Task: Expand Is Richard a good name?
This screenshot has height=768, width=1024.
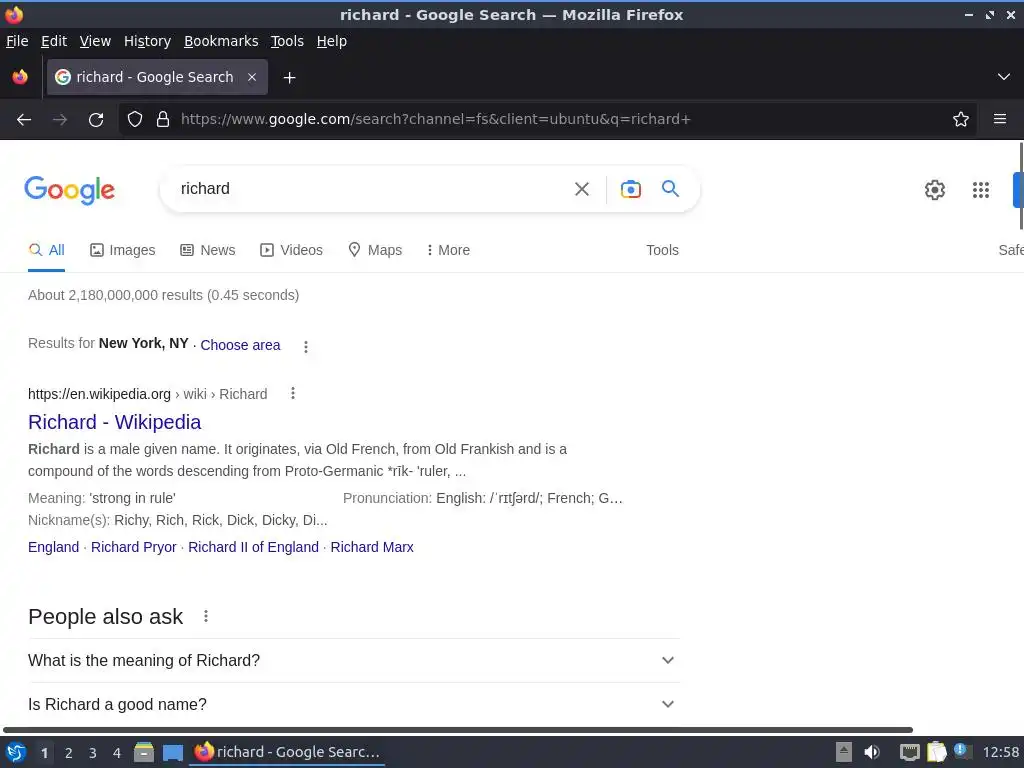Action: point(354,704)
